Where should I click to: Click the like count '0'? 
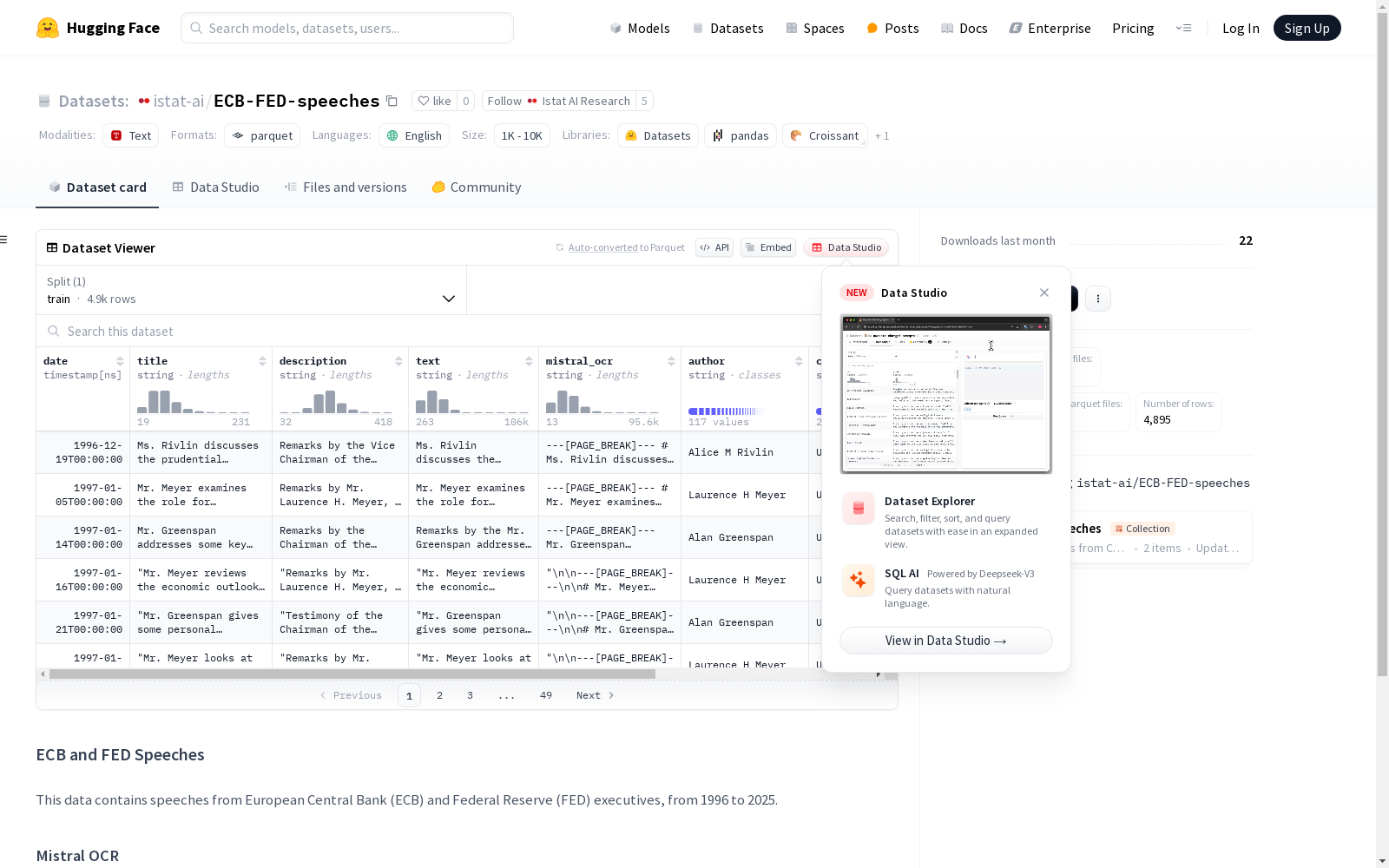[x=466, y=101]
